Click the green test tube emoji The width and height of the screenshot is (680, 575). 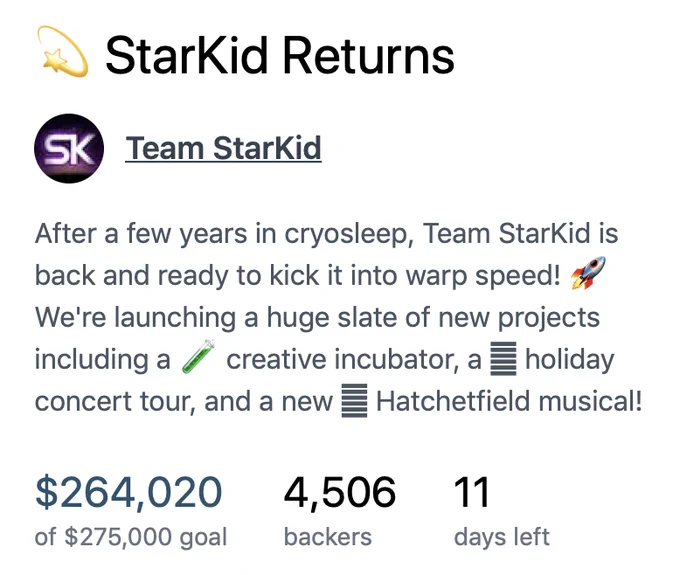198,357
